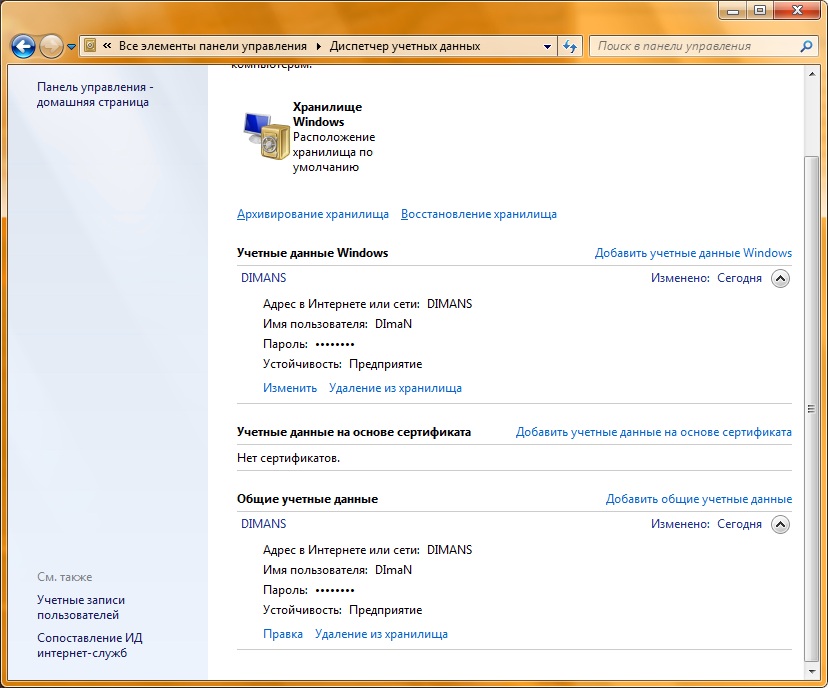Click 'Добавить общие учетные данные'
Screen dimensions: 828x688
click(699, 499)
